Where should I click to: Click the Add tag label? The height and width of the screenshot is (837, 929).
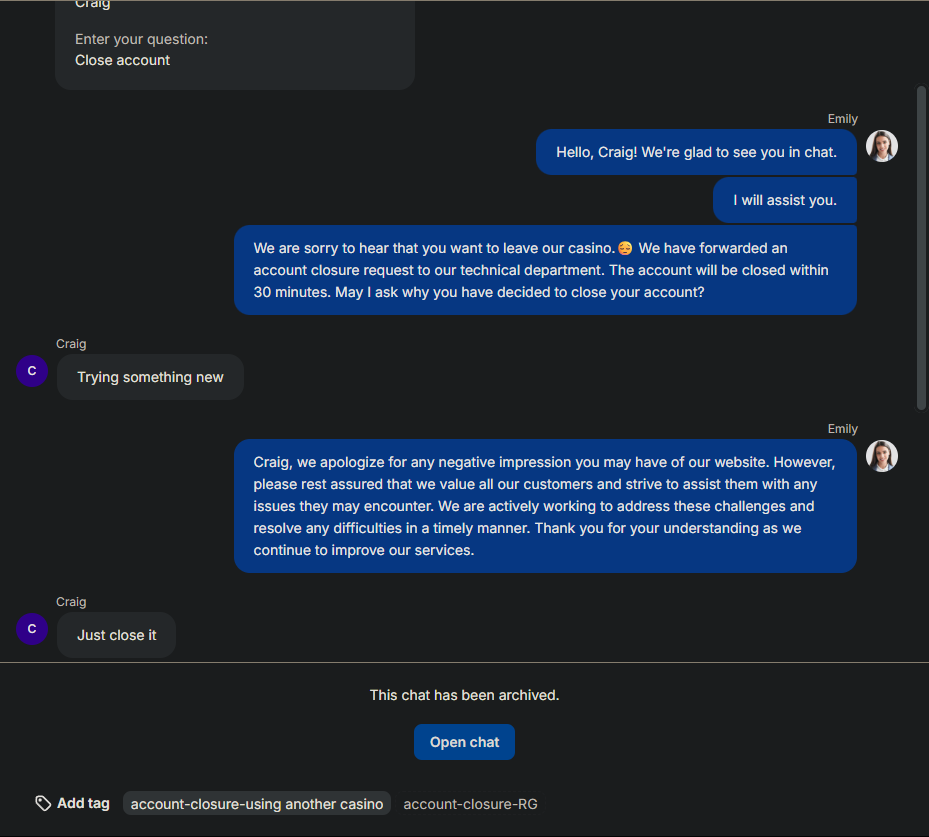pos(83,803)
